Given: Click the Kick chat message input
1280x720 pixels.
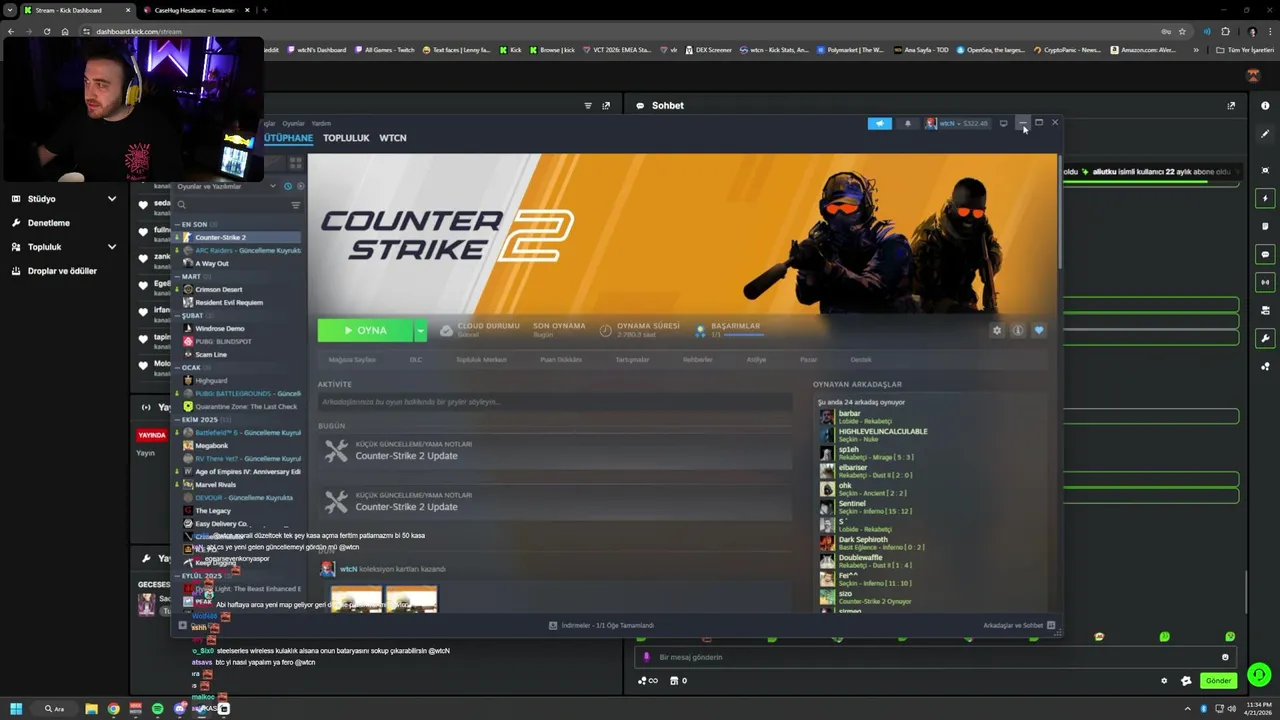Looking at the screenshot, I should tap(935, 657).
